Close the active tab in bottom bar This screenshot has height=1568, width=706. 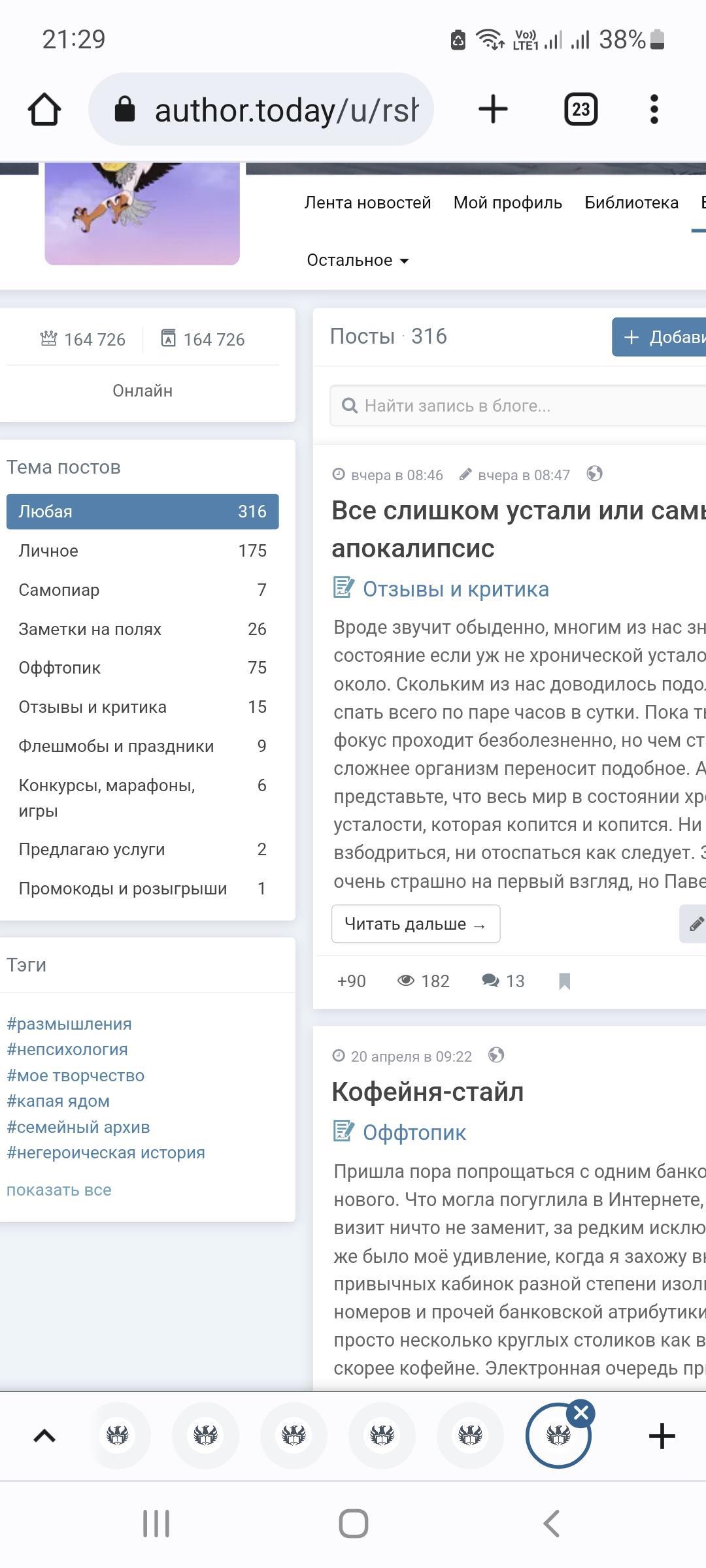[x=581, y=1413]
